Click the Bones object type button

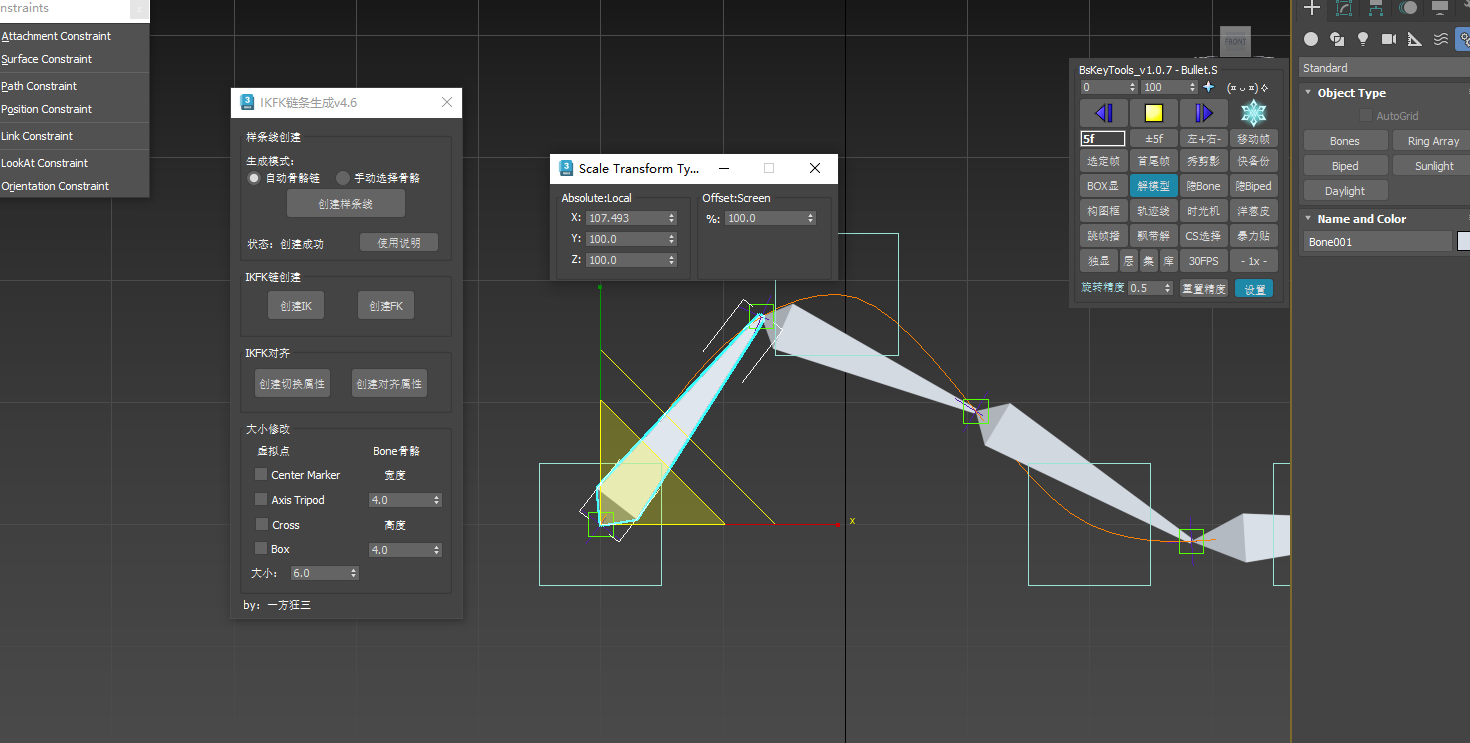[1345, 141]
